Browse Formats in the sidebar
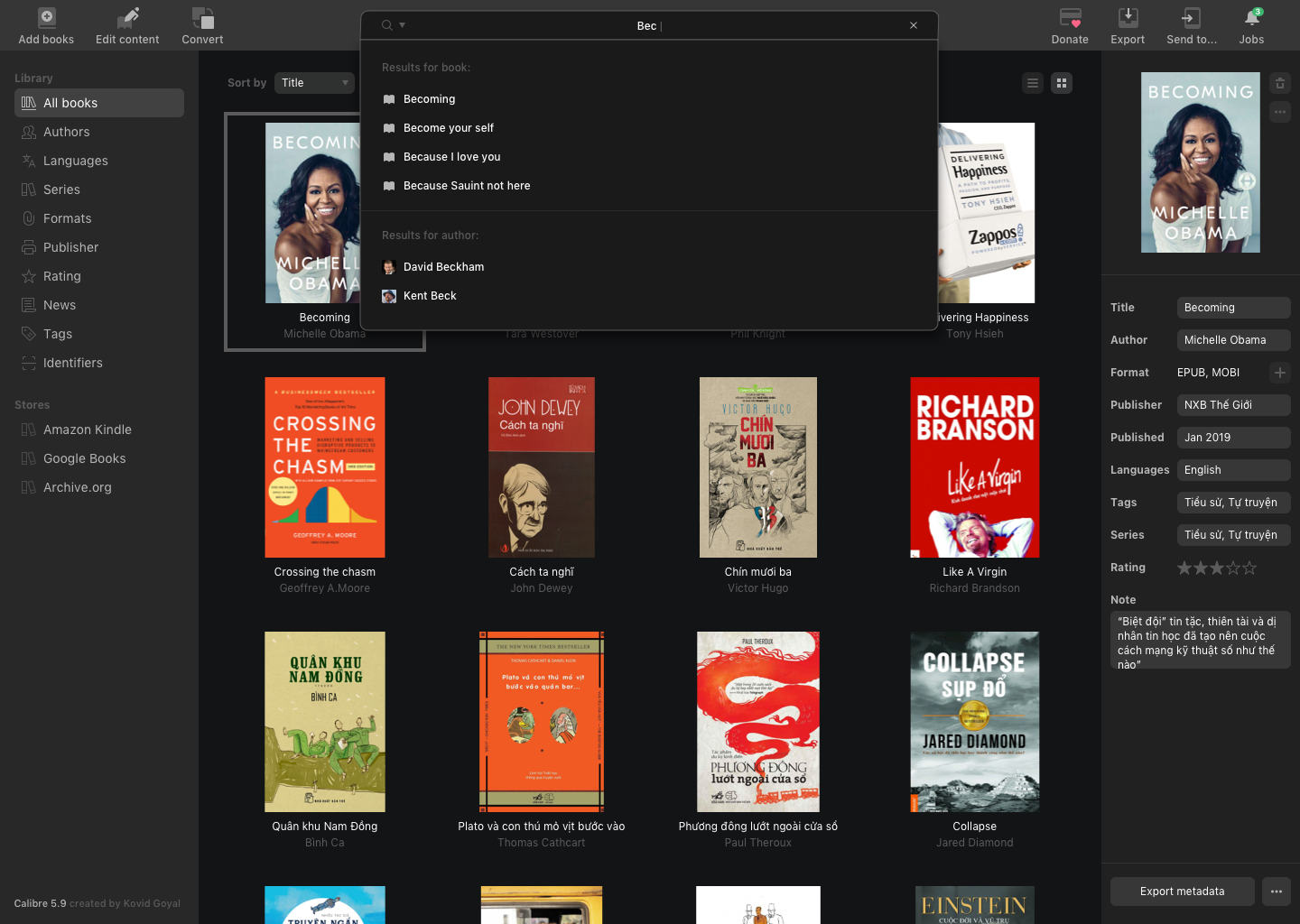 tap(99, 218)
